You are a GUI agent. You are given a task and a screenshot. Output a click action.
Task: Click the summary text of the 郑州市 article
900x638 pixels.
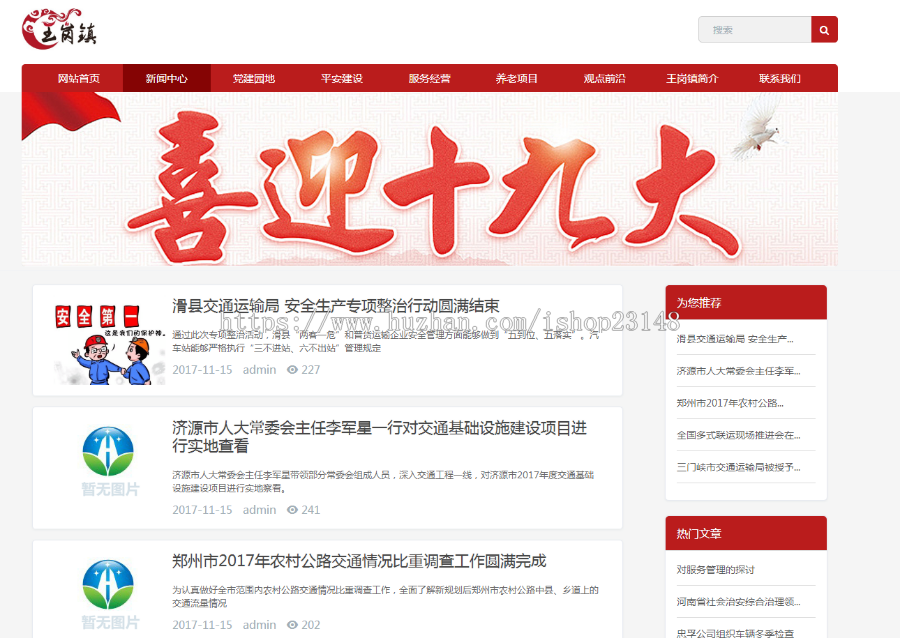point(385,597)
